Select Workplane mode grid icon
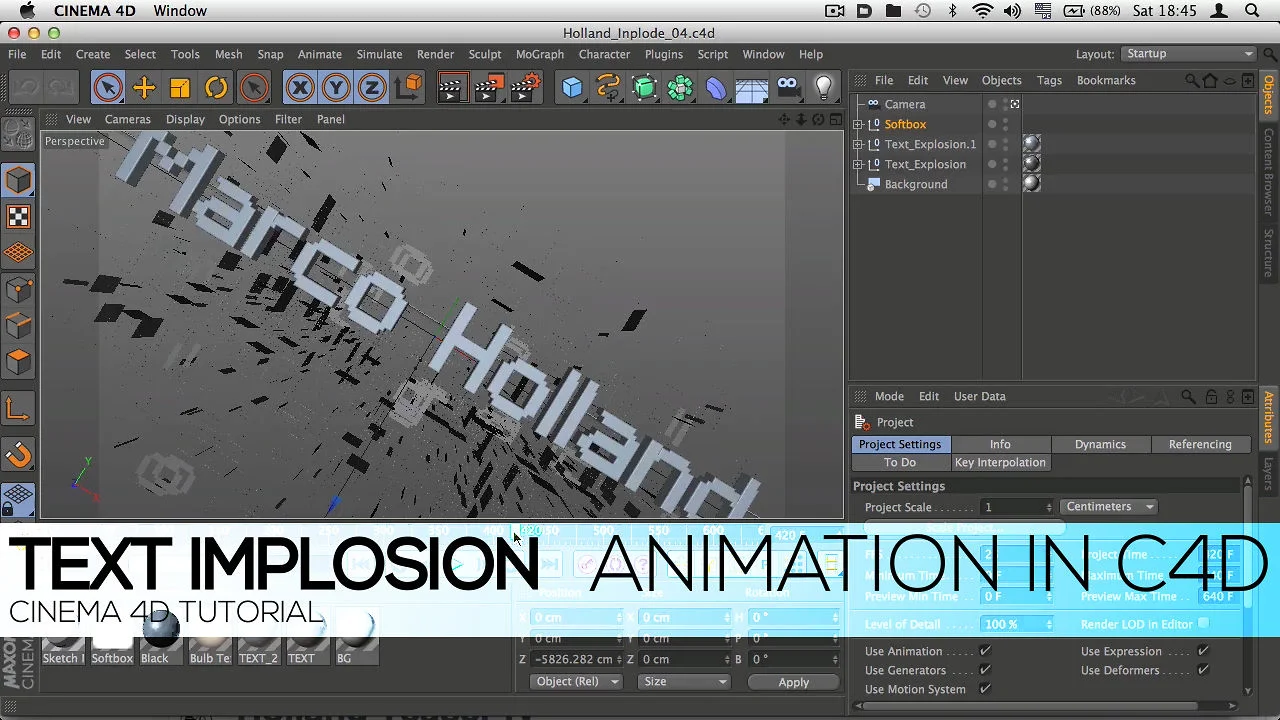 (18, 252)
